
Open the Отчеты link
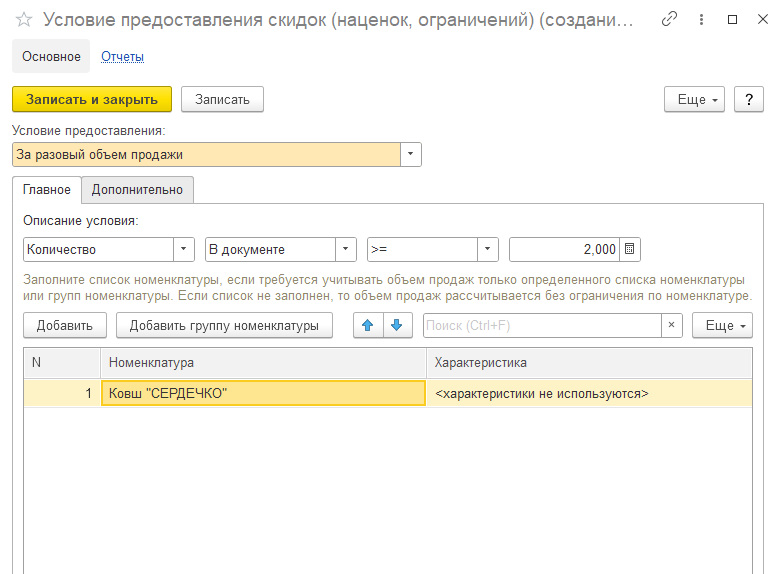tap(122, 56)
